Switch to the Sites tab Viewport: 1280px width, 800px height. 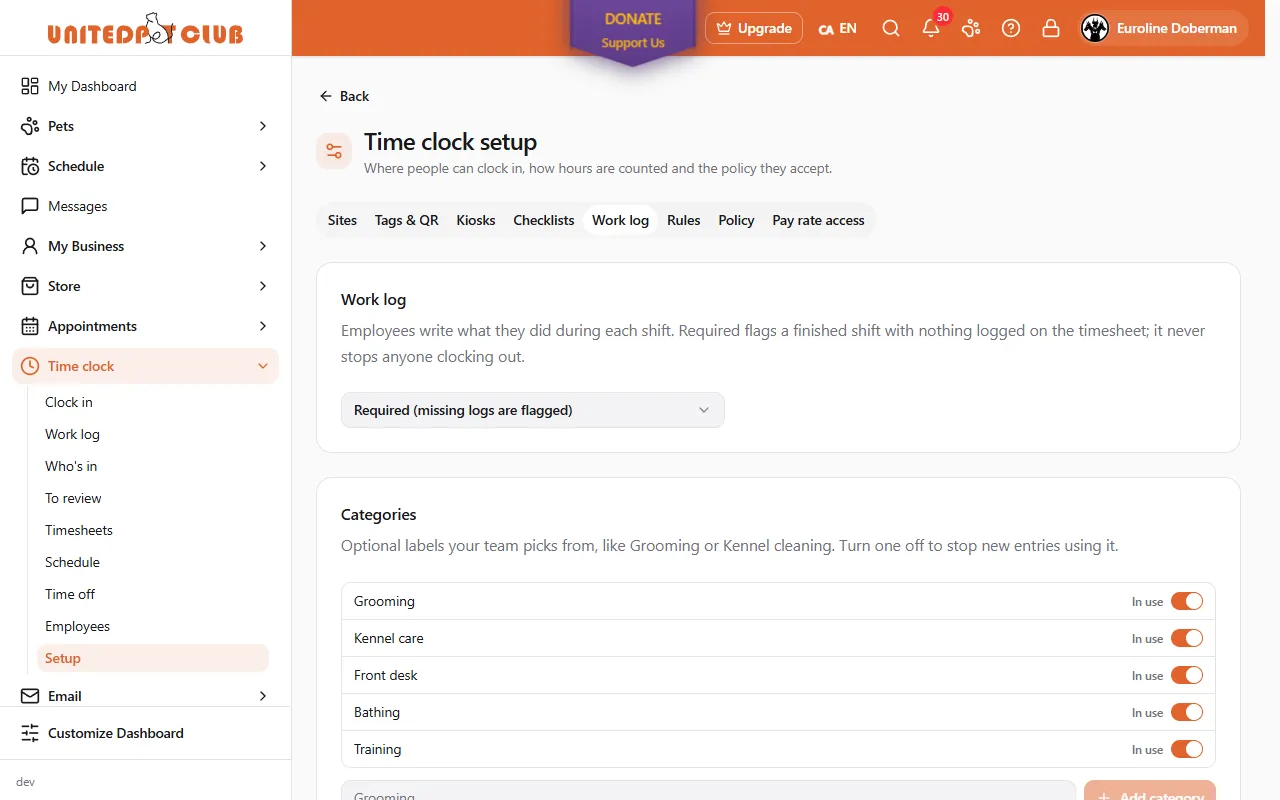click(x=342, y=220)
